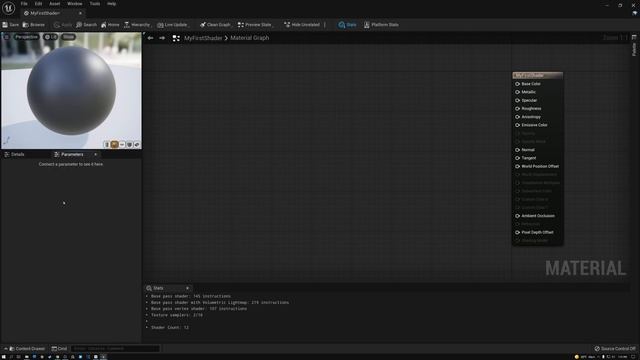Toggle Hide Unrelated nodes
The height and width of the screenshot is (360, 640).
click(x=302, y=25)
